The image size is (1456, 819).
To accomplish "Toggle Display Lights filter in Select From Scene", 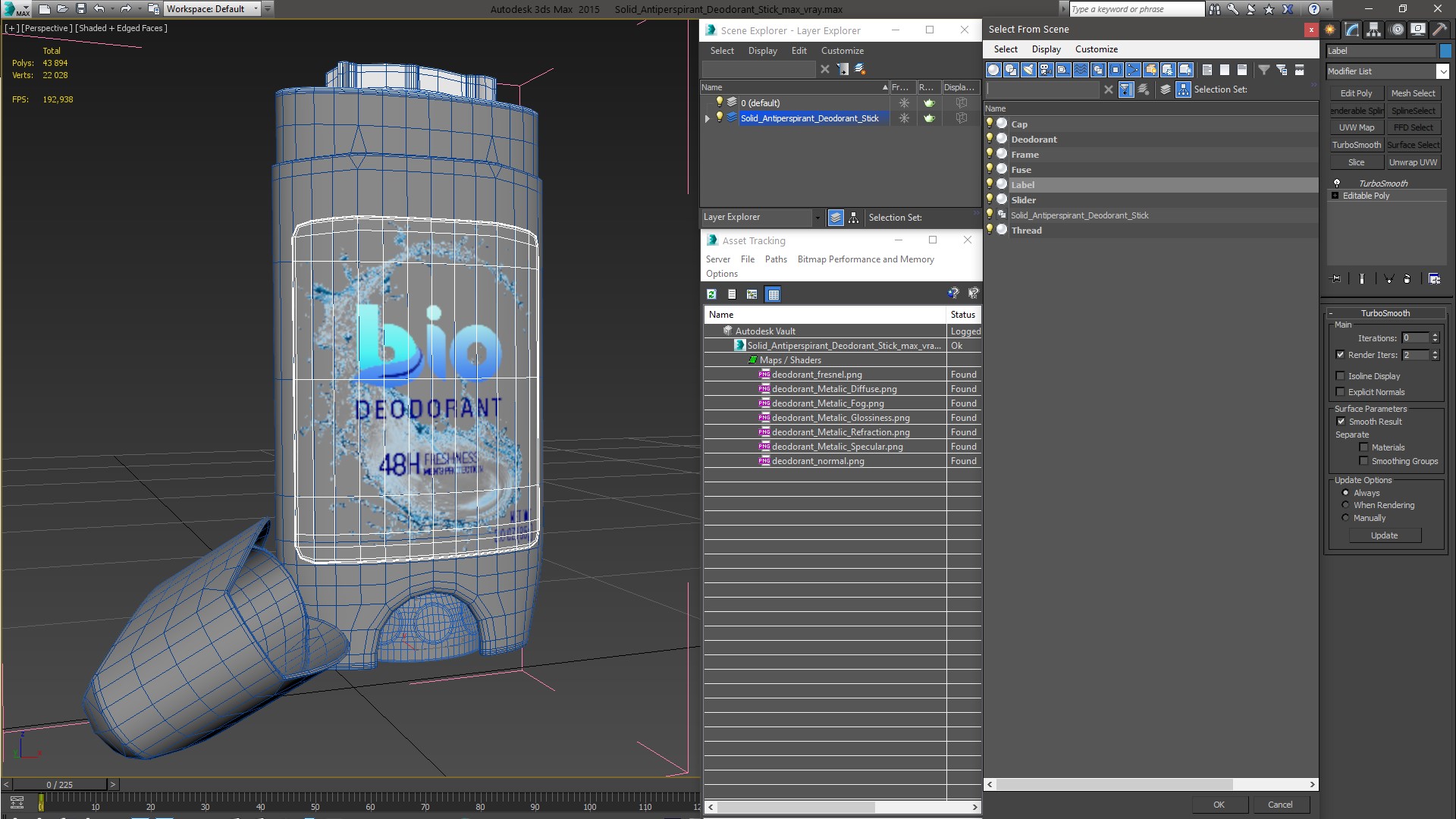I will [1028, 70].
